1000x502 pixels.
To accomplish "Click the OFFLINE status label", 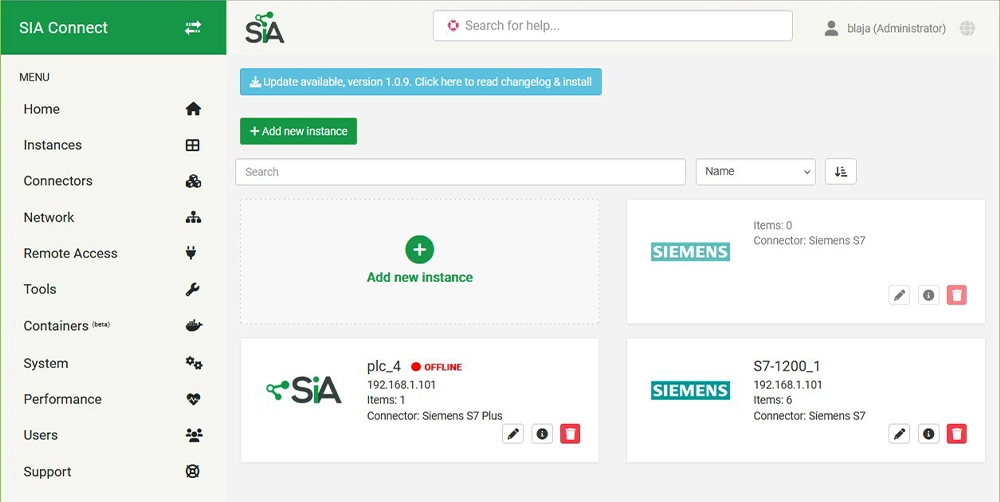I will [443, 367].
